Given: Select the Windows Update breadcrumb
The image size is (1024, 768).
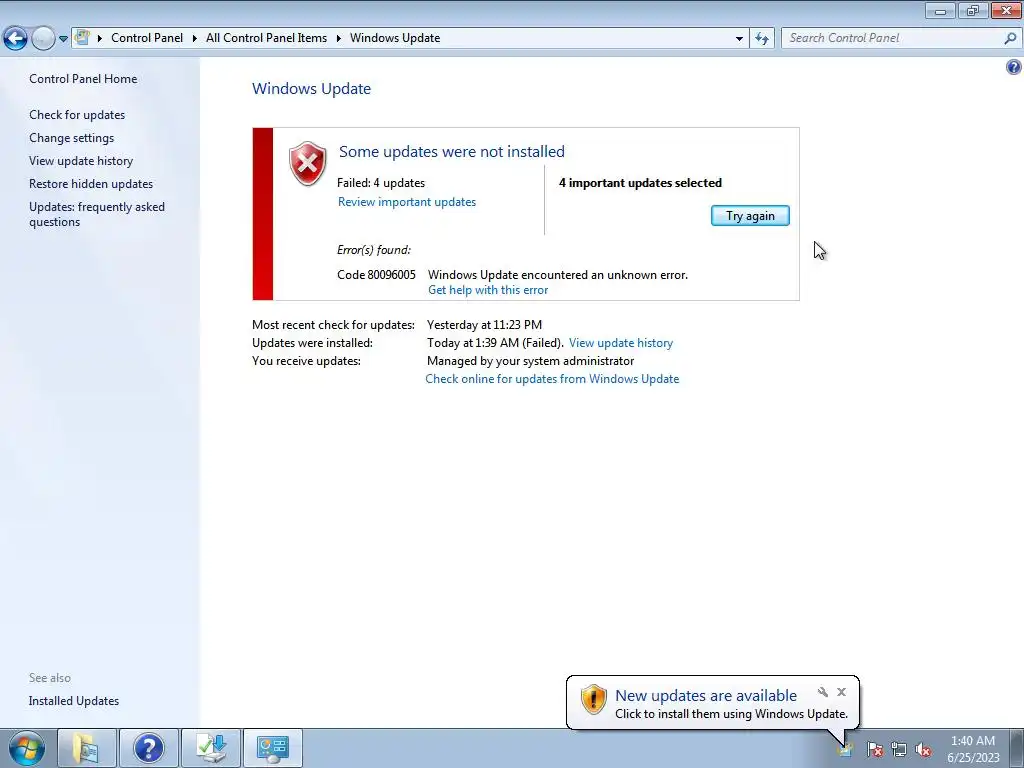Looking at the screenshot, I should point(395,38).
